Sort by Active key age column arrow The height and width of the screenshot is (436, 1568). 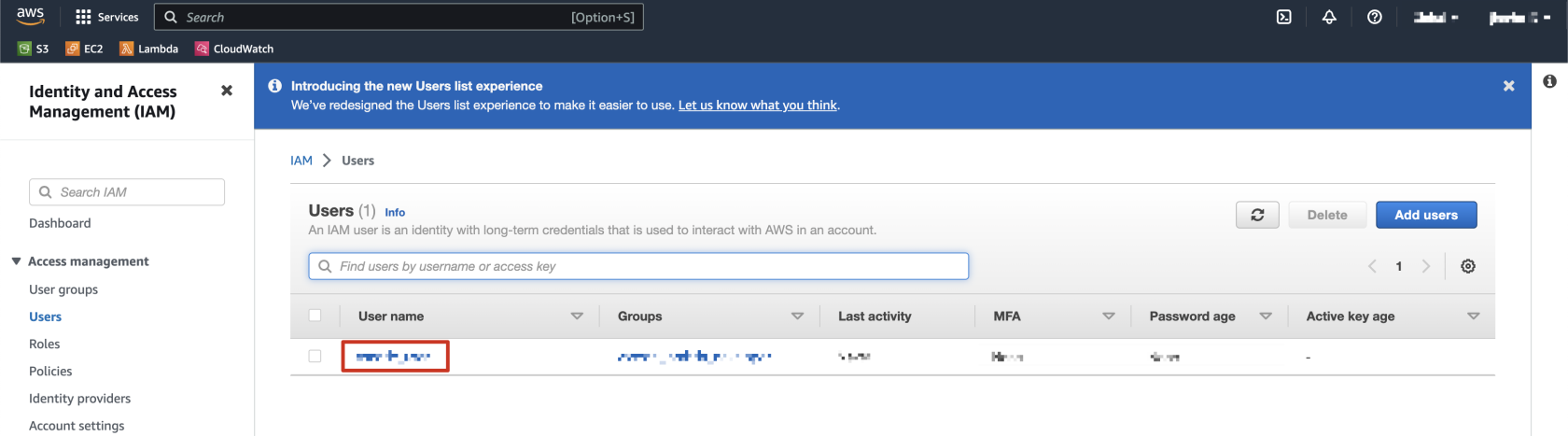1474,316
